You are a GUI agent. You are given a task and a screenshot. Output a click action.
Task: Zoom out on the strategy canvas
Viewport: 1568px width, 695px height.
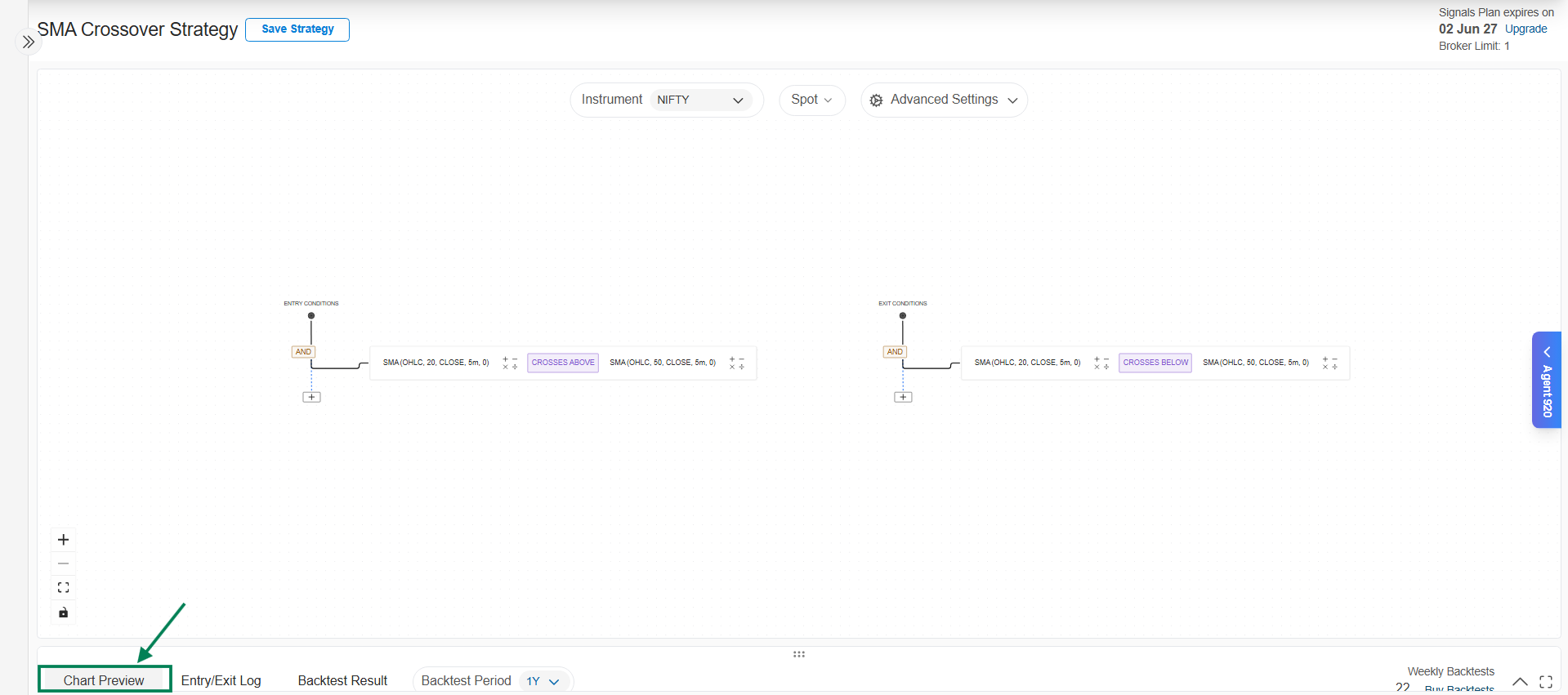click(63, 564)
